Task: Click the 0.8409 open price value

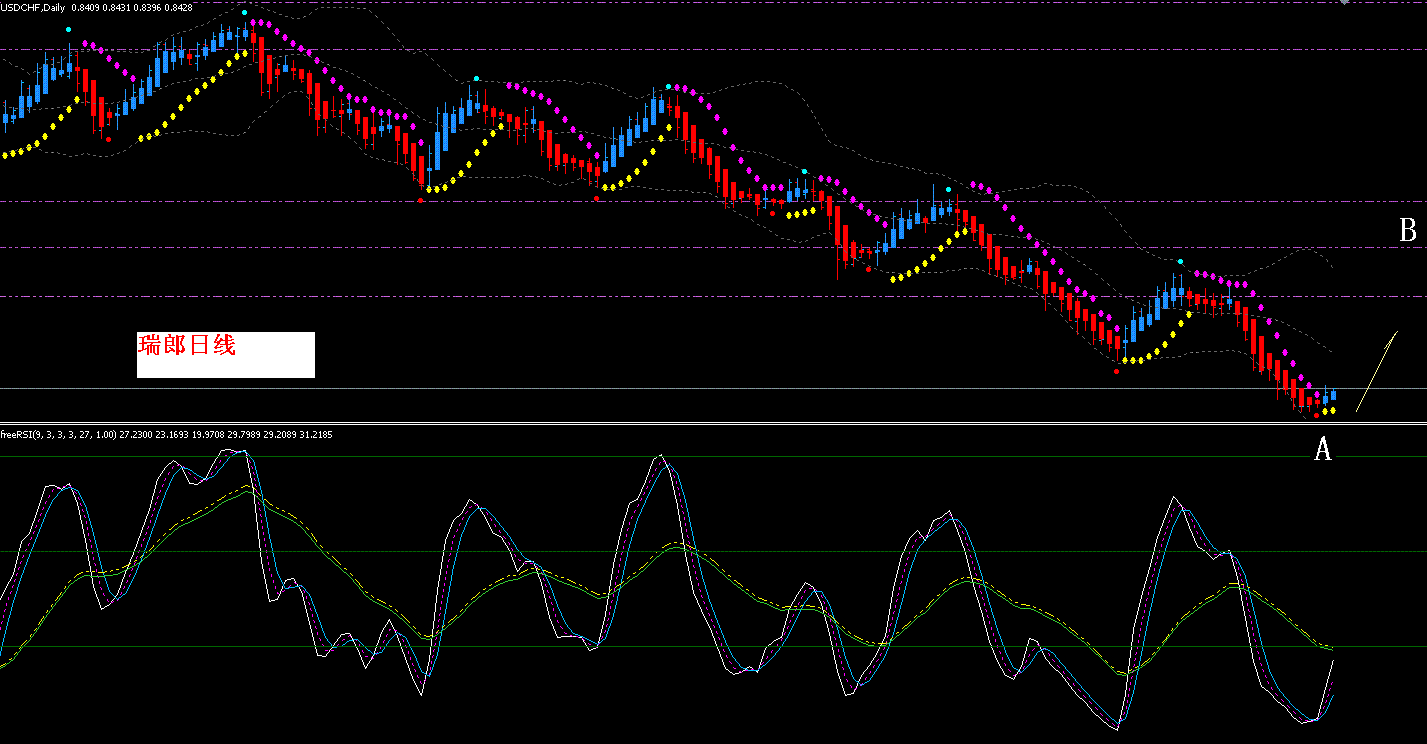Action: point(85,9)
